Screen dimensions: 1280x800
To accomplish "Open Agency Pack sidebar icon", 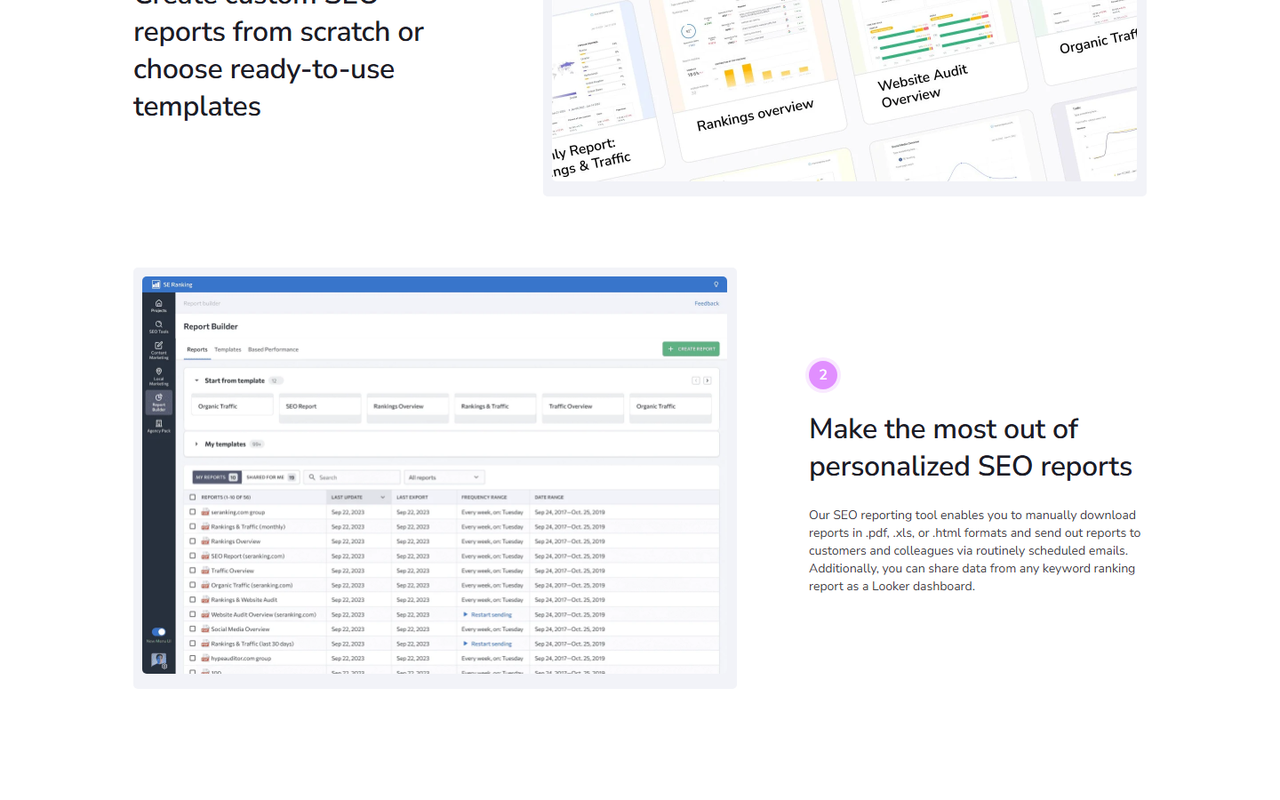I will pos(158,426).
